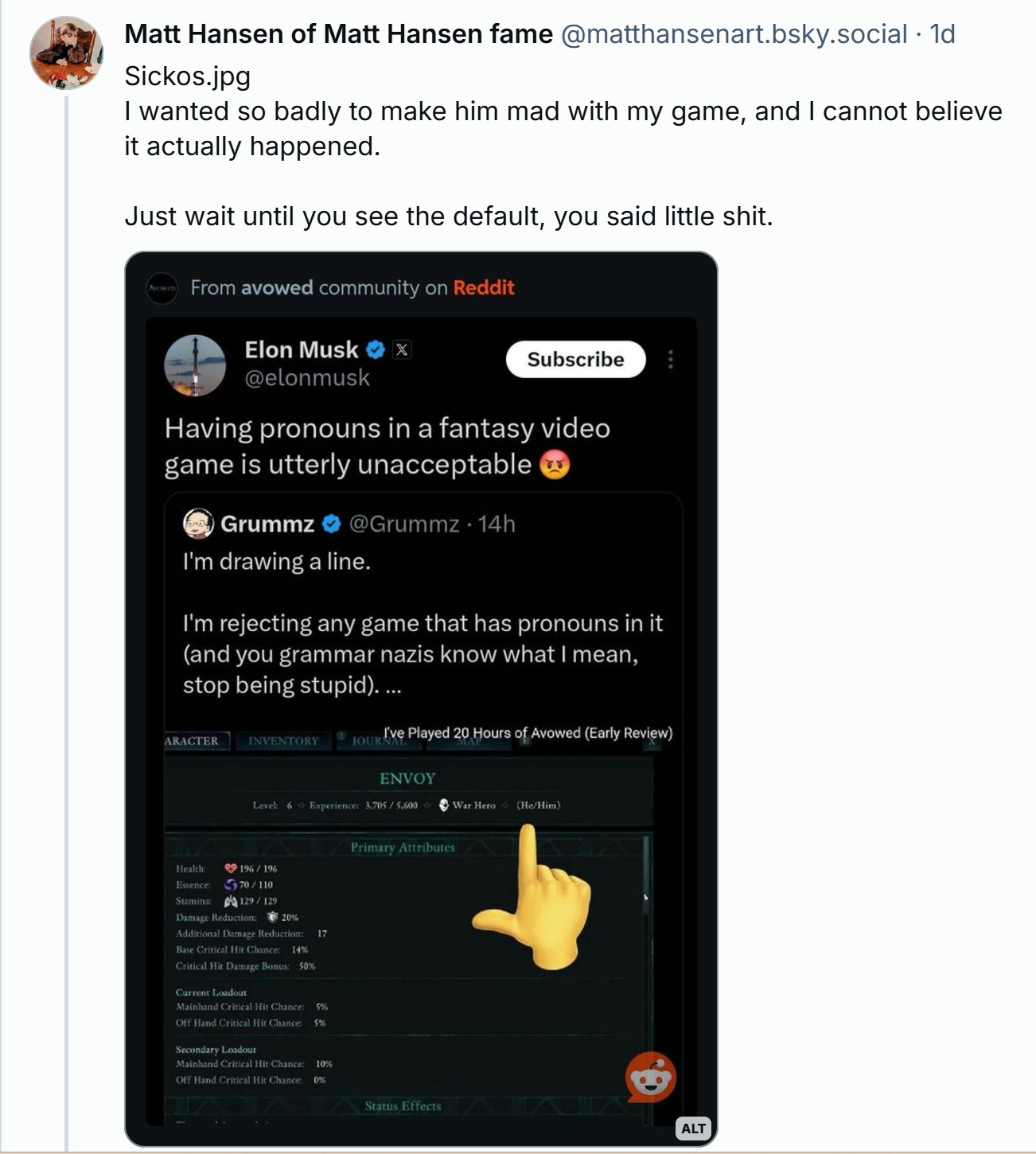Select the INVENTORY tab in the game screenshot

pos(283,741)
